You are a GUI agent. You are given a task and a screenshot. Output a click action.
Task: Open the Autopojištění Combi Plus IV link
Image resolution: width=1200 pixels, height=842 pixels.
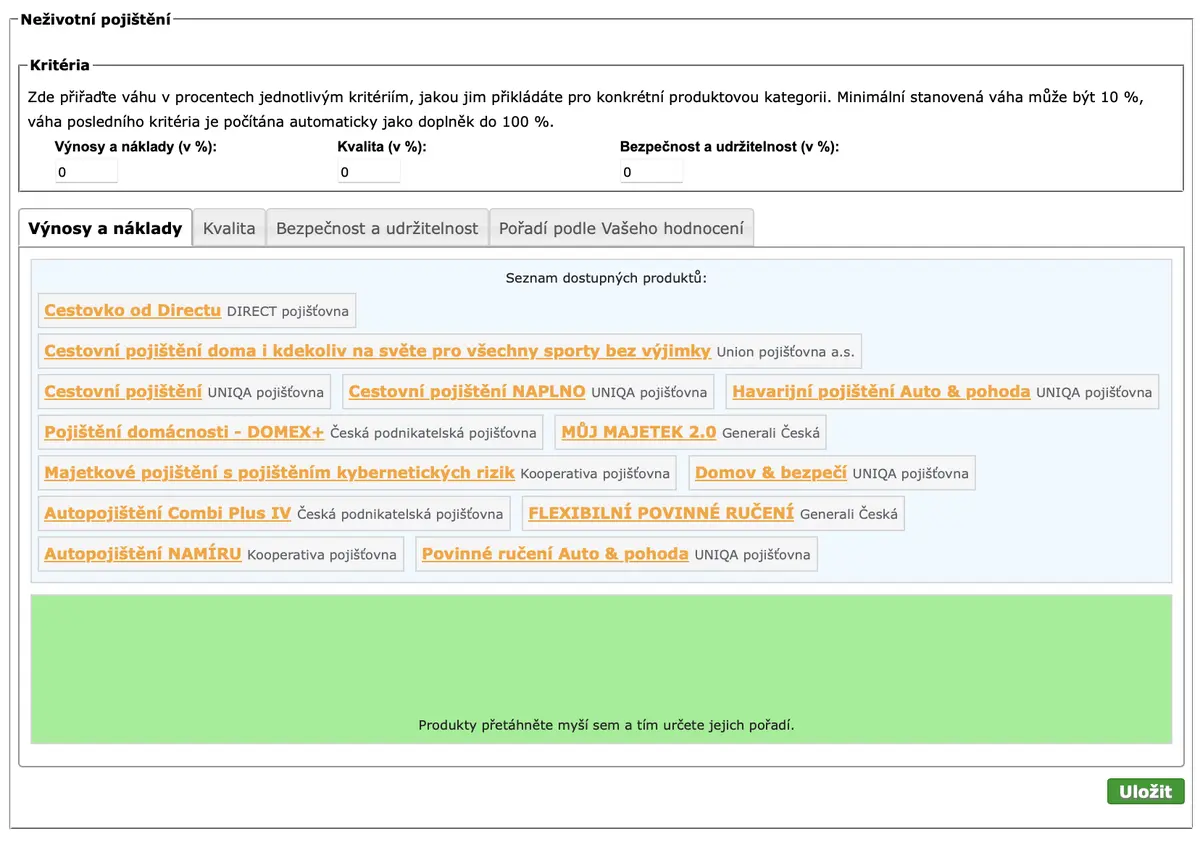(168, 513)
